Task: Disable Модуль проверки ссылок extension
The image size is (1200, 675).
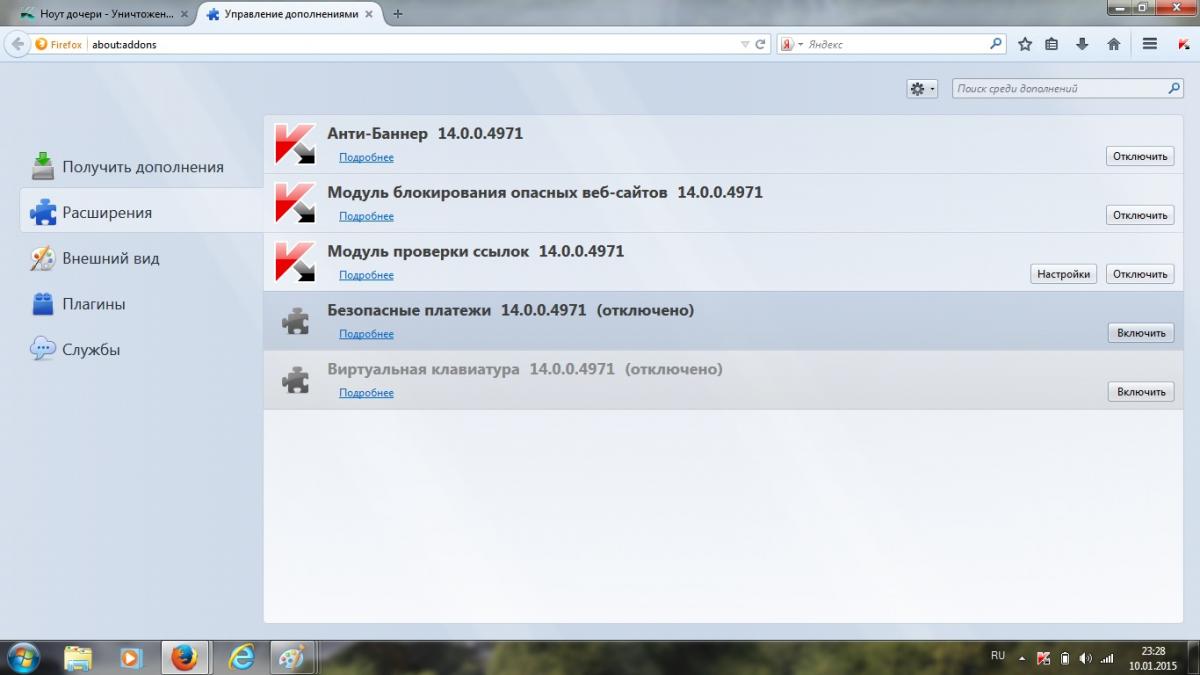Action: pyautogui.click(x=1140, y=274)
